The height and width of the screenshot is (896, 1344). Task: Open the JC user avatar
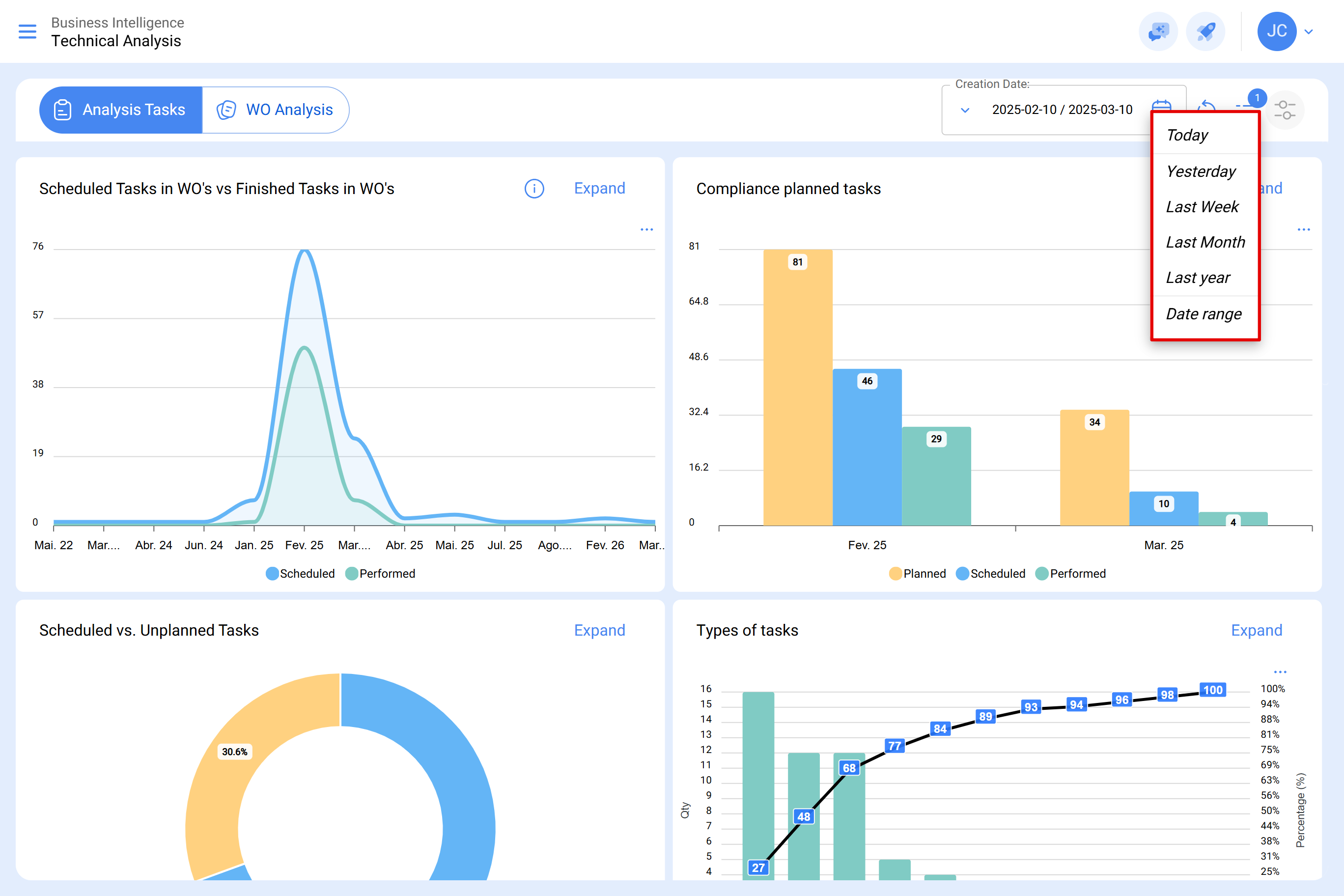pyautogui.click(x=1277, y=31)
